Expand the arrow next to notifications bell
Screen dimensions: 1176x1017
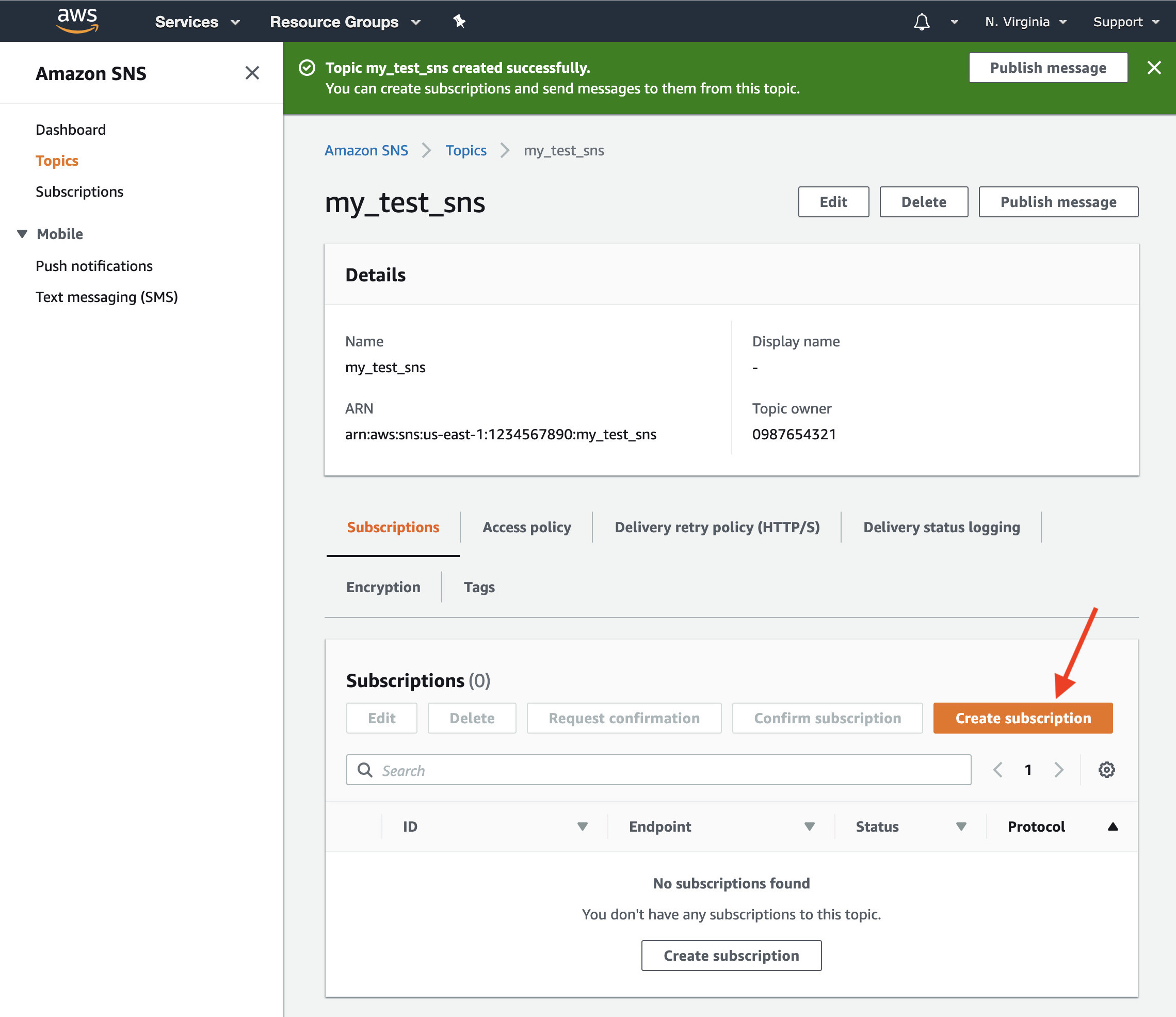pos(954,22)
